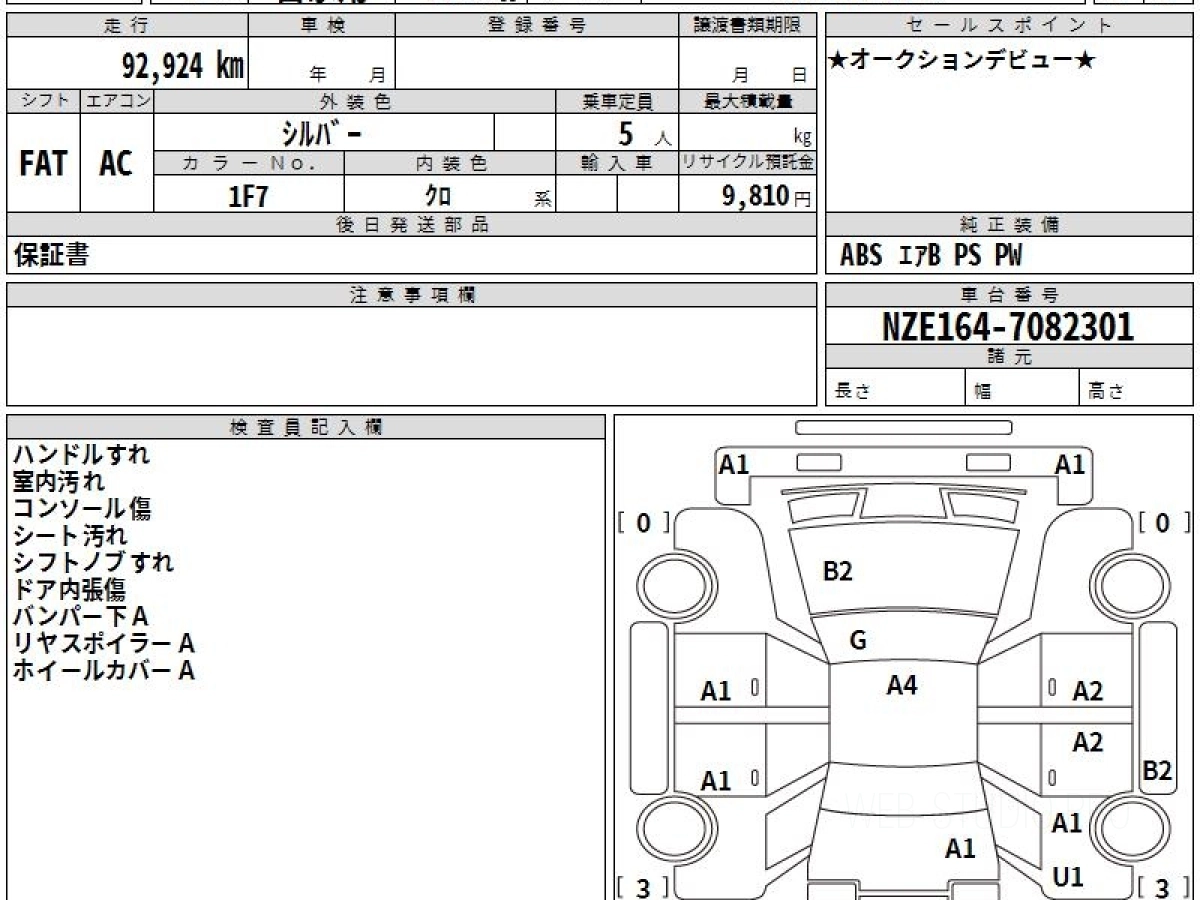Click the upper A2 door mark

(1087, 691)
